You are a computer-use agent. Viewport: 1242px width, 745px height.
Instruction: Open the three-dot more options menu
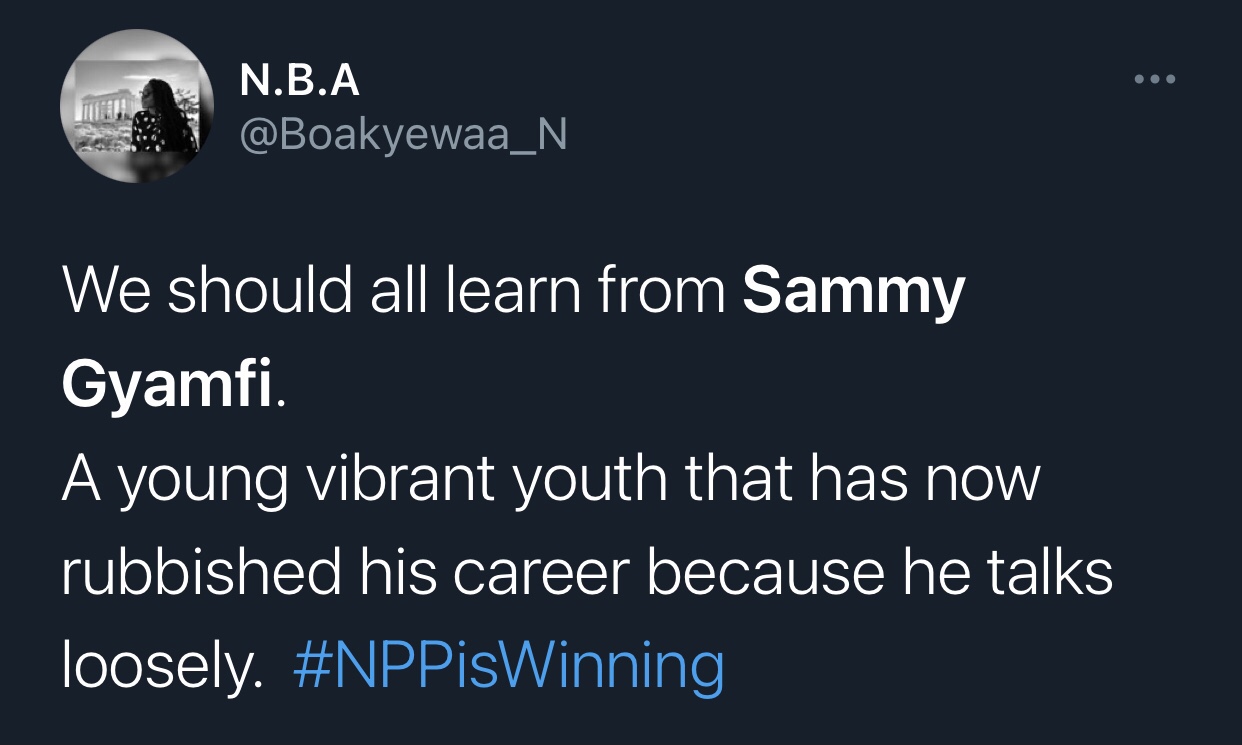pos(1156,79)
